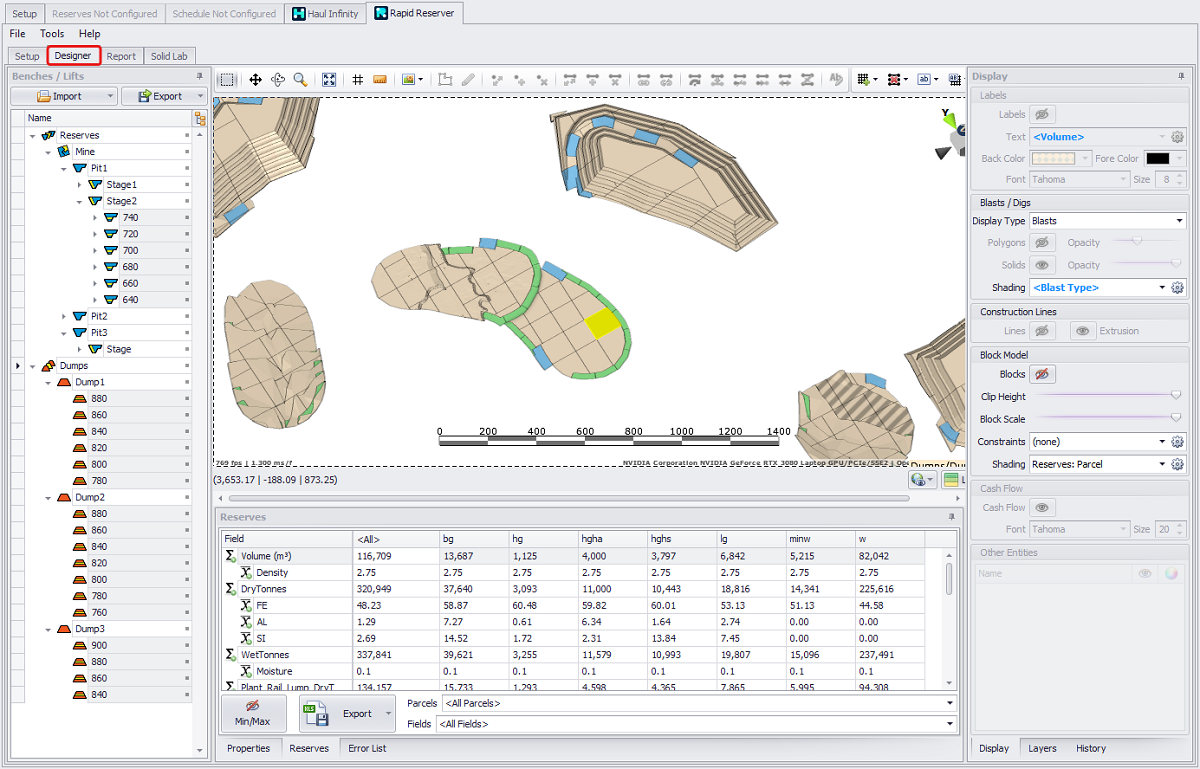Toggle the grid display icon
This screenshot has width=1200, height=769.
(358, 80)
